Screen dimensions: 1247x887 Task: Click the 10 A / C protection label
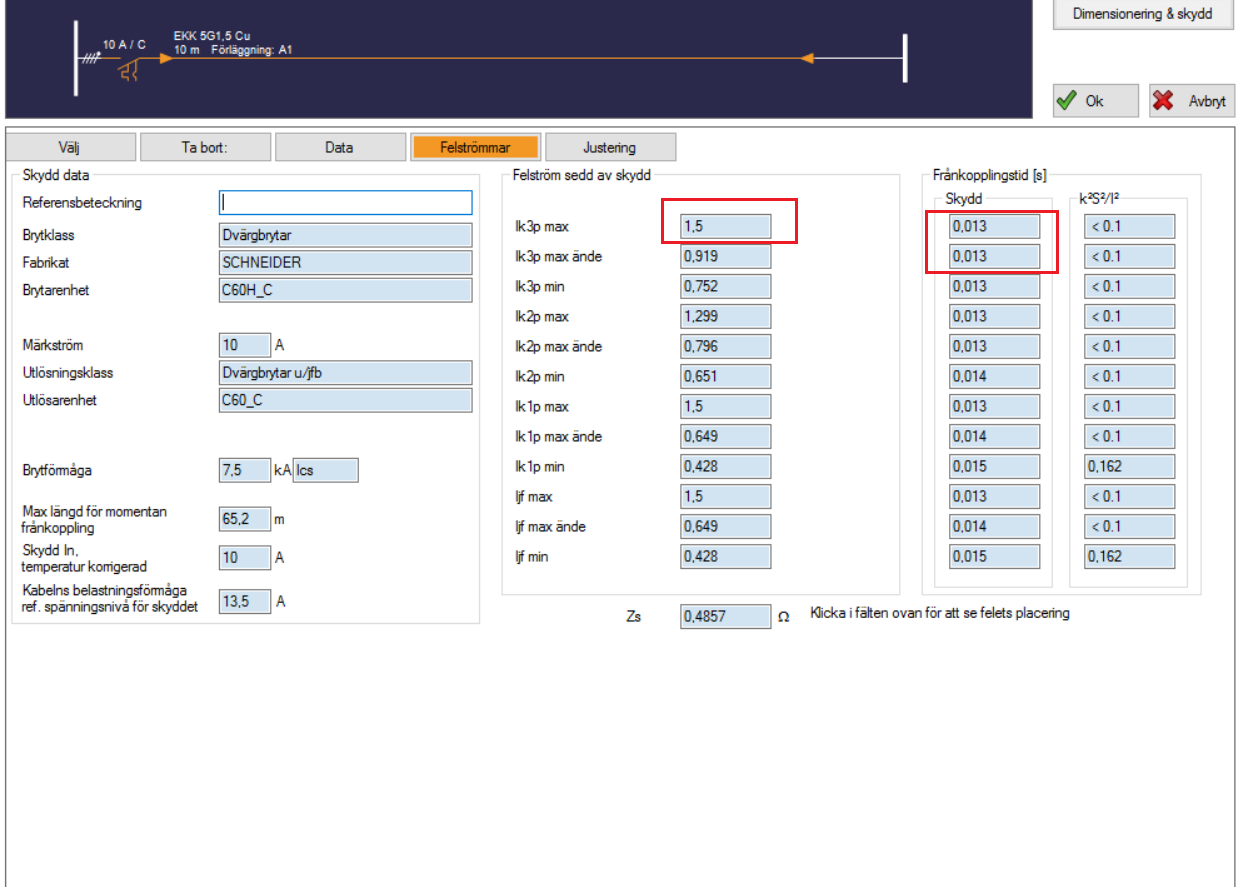[124, 45]
